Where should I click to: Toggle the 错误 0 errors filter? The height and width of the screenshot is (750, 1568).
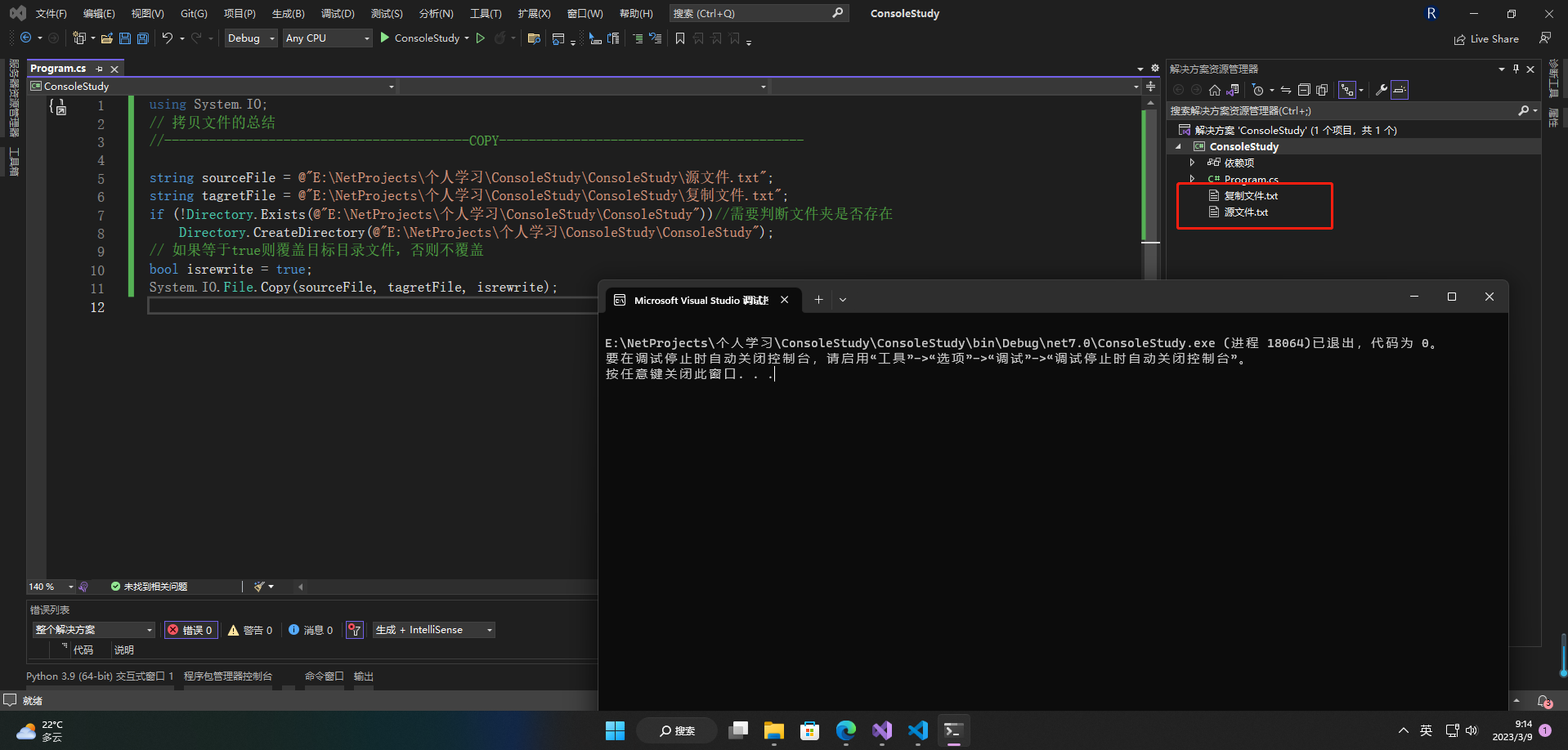[x=191, y=630]
